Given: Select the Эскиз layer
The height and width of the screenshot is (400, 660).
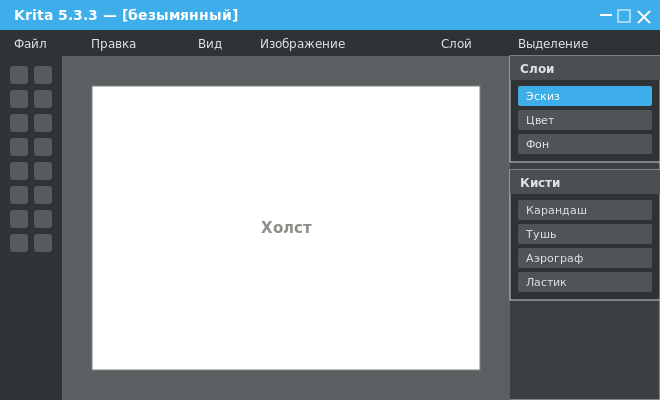Looking at the screenshot, I should [x=585, y=96].
